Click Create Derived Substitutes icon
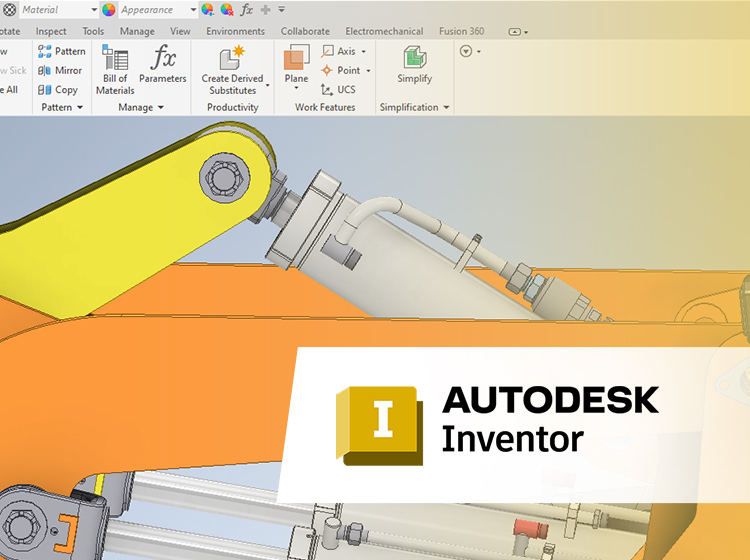This screenshot has height=560, width=750. 232,59
